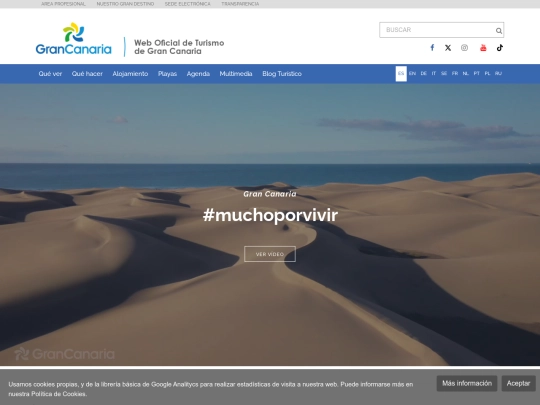Open the Alojamiento menu

[x=130, y=74]
